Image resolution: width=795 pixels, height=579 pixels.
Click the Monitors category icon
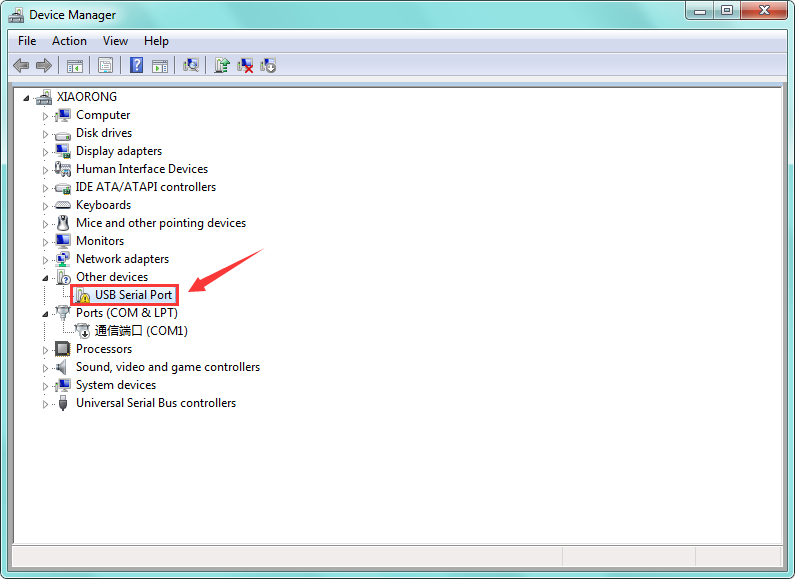click(x=63, y=241)
